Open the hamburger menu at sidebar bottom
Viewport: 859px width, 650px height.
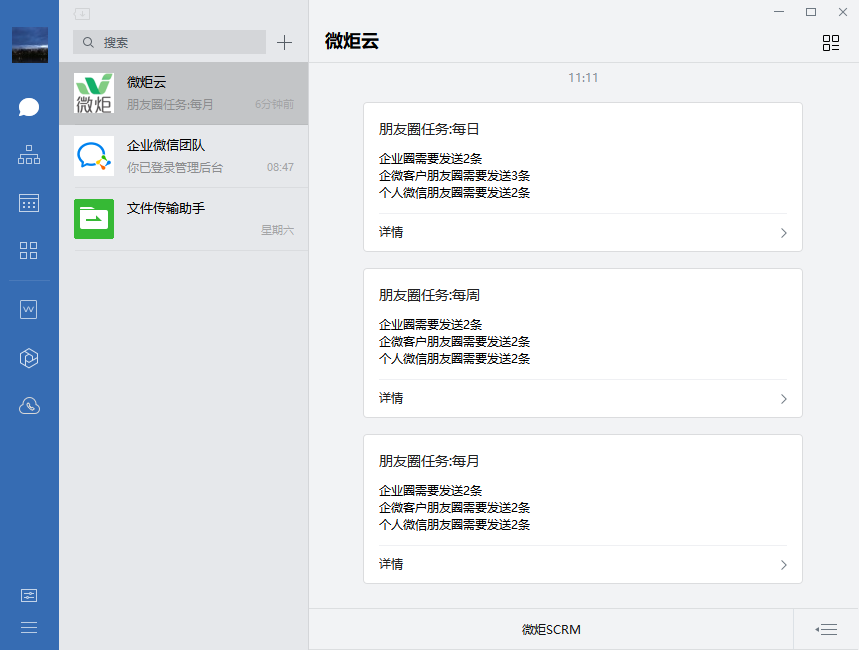click(x=29, y=628)
